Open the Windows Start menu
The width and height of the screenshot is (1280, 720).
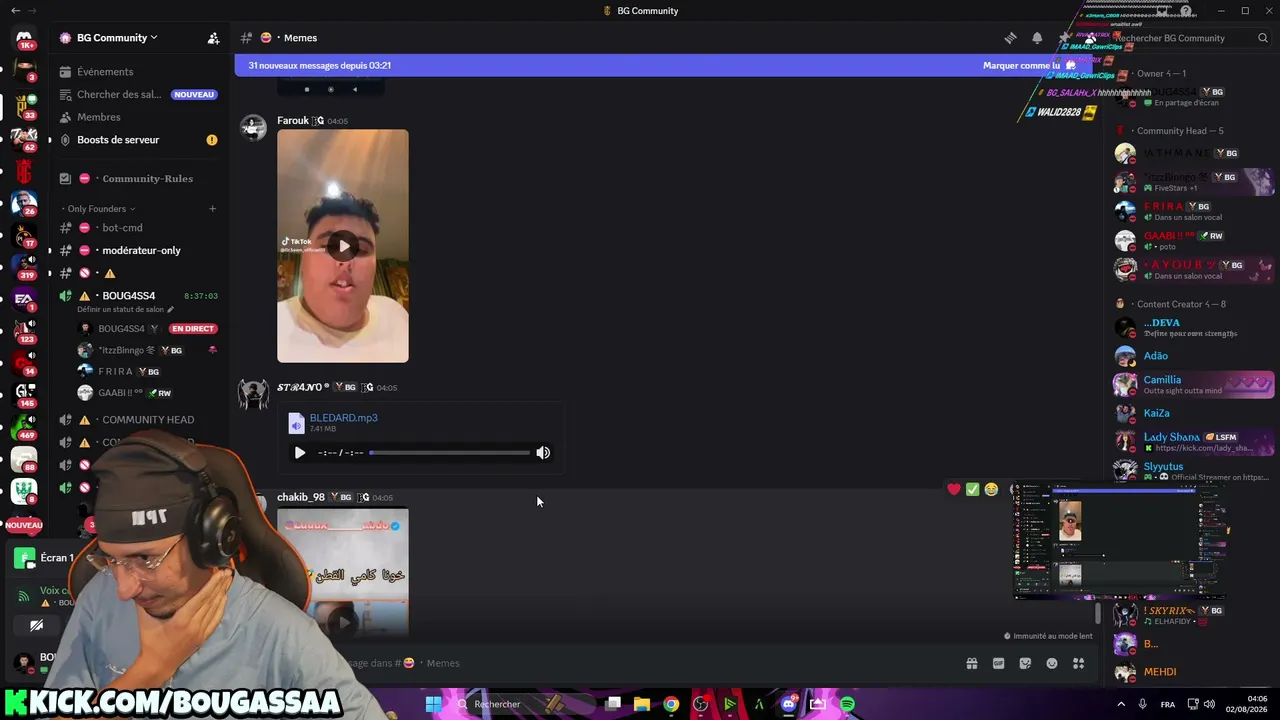point(433,704)
